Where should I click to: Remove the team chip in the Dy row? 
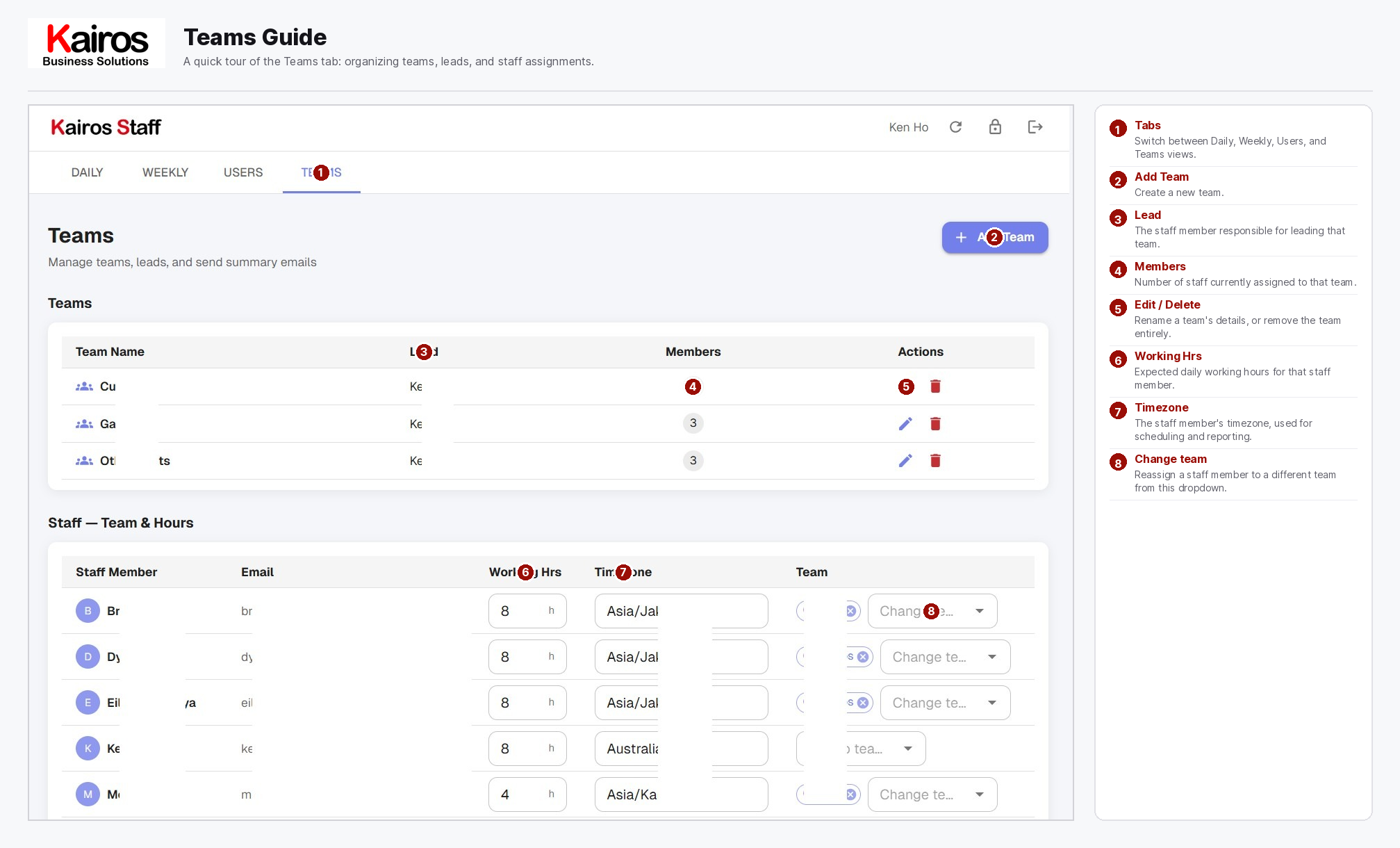(863, 657)
